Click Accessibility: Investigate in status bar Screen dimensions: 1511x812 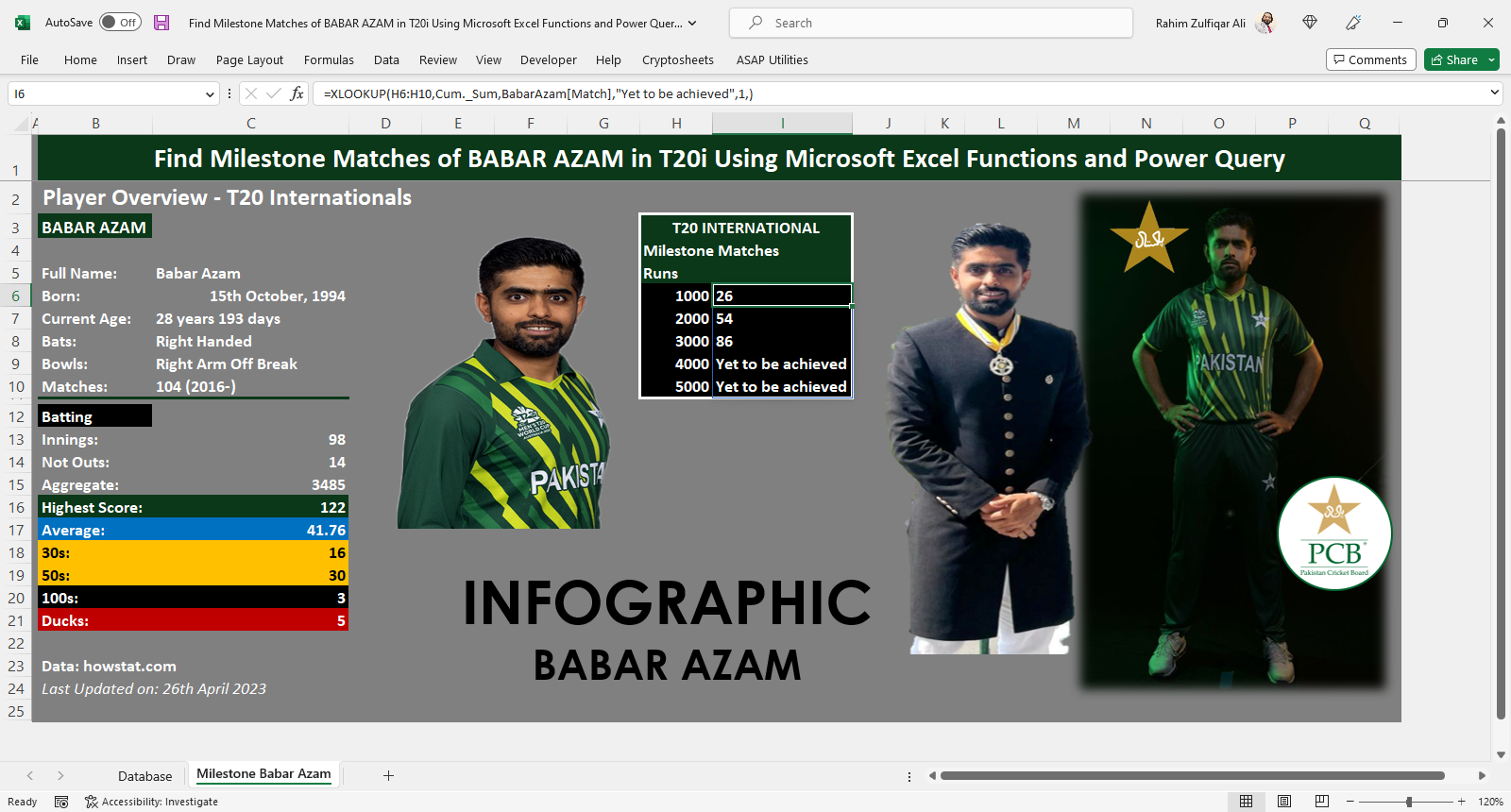pos(151,802)
